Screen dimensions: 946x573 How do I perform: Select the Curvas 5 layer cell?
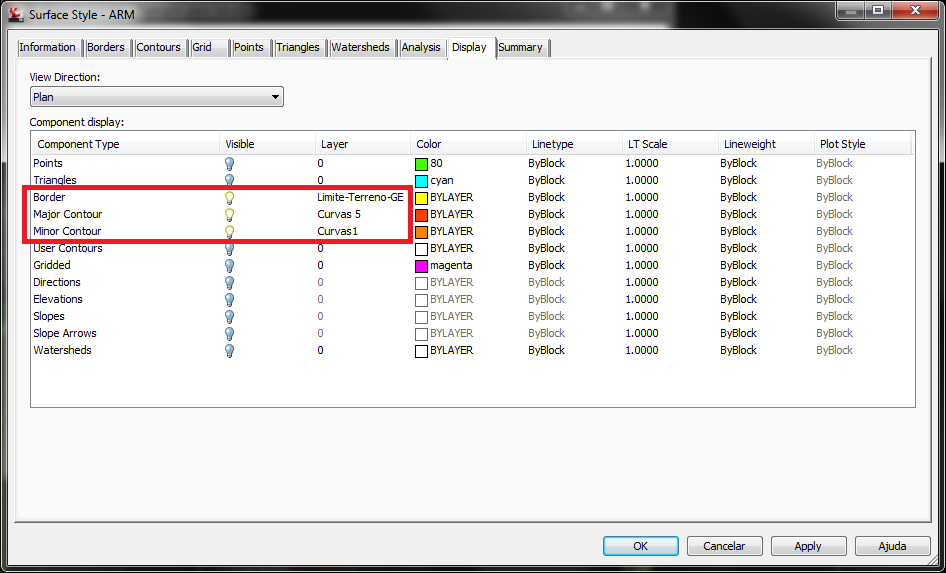coord(339,214)
